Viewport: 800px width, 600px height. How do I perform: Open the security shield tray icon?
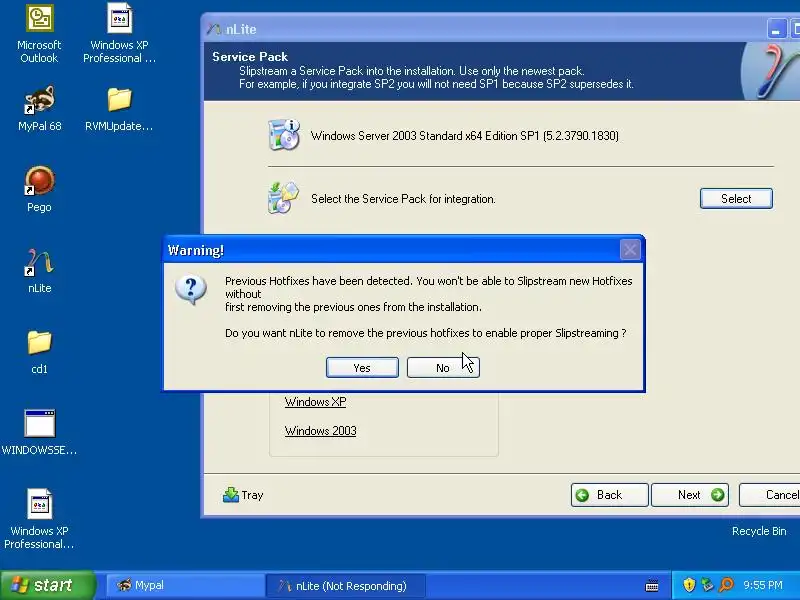689,585
